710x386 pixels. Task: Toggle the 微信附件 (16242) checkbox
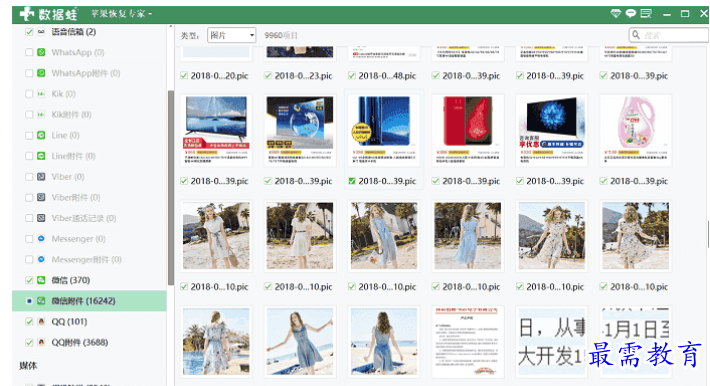pos(29,301)
